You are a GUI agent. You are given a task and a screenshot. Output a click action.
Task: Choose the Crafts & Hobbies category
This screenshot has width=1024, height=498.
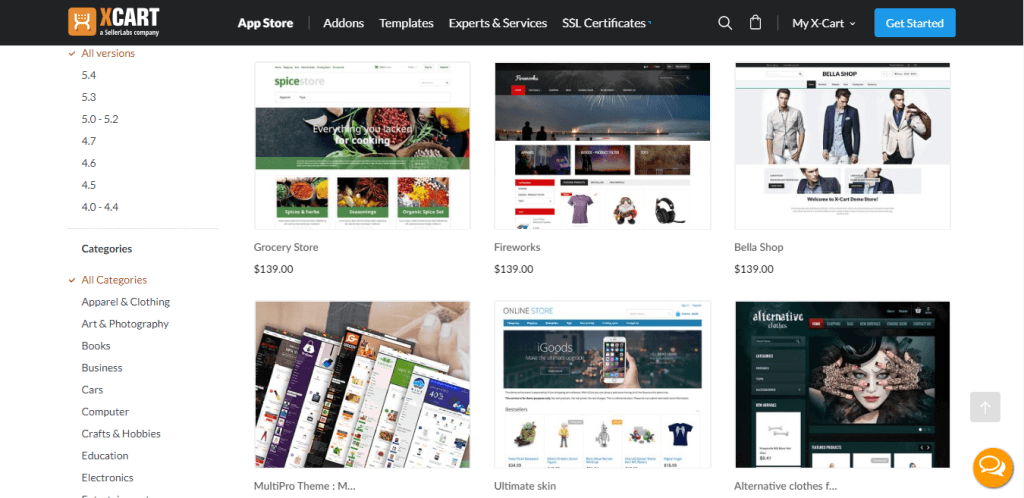(121, 433)
